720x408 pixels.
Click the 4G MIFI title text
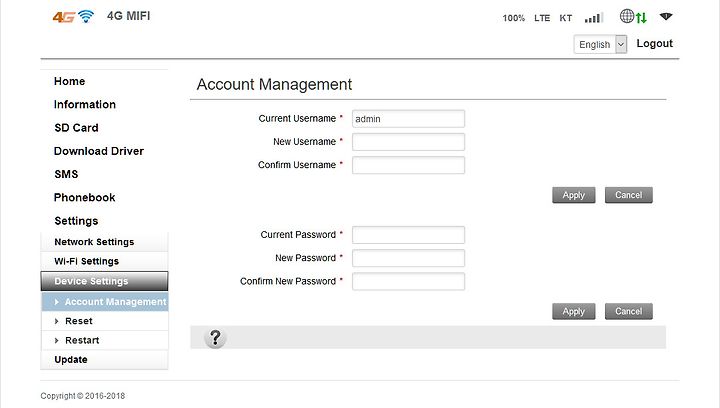129,16
